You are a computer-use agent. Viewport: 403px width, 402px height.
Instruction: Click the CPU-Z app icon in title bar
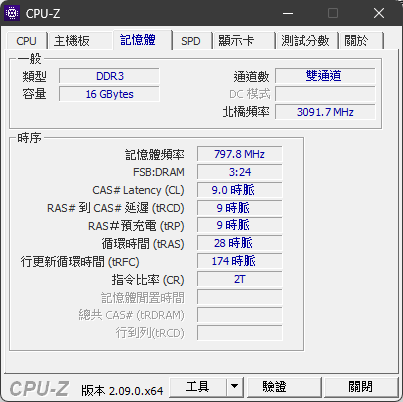tap(12, 13)
